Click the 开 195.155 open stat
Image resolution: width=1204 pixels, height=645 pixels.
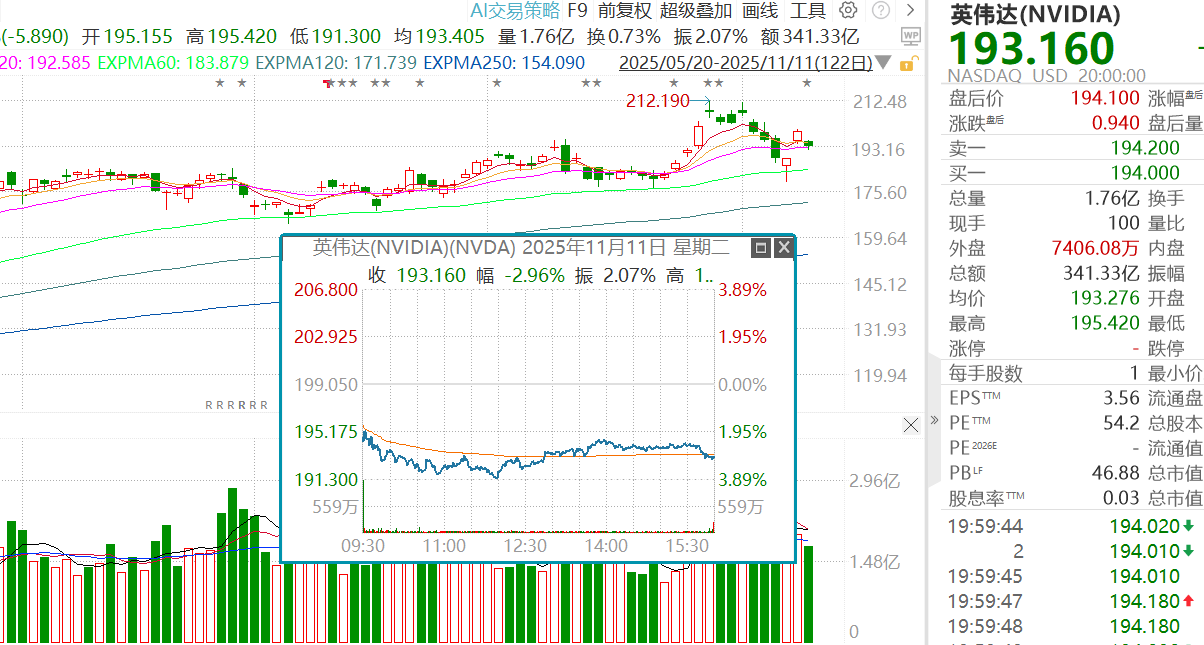click(x=127, y=37)
